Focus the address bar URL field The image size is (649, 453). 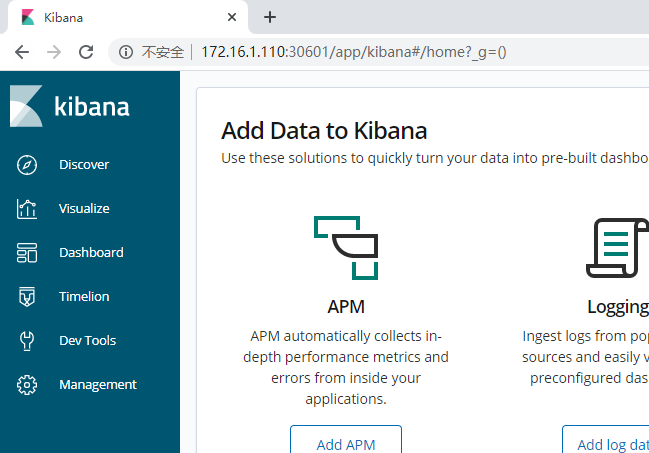pyautogui.click(x=353, y=52)
